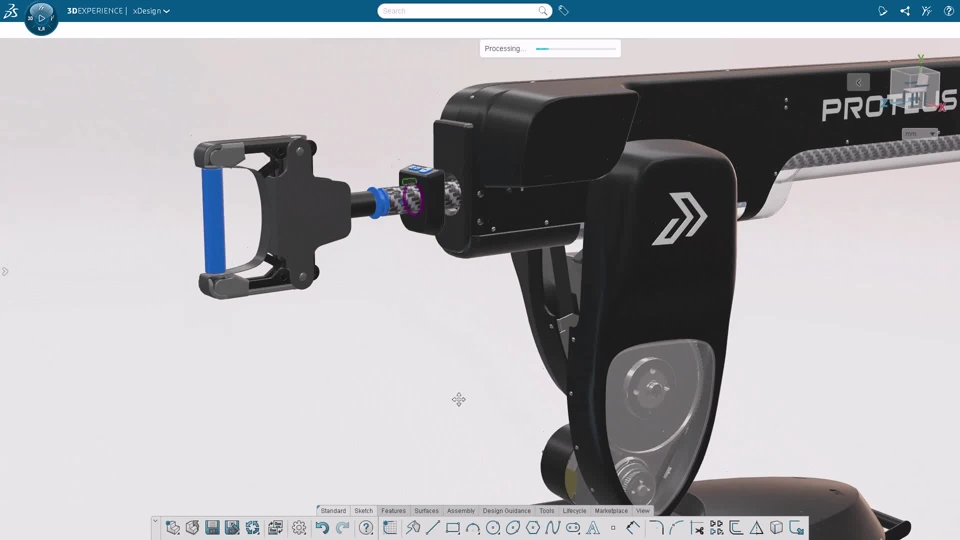Click the 3D cube convert icon
This screenshot has width=960, height=540.
click(x=776, y=528)
